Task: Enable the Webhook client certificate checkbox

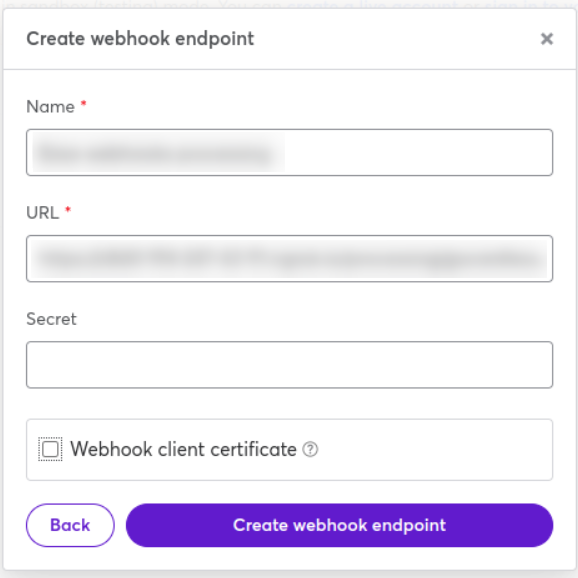Action: pos(50,449)
